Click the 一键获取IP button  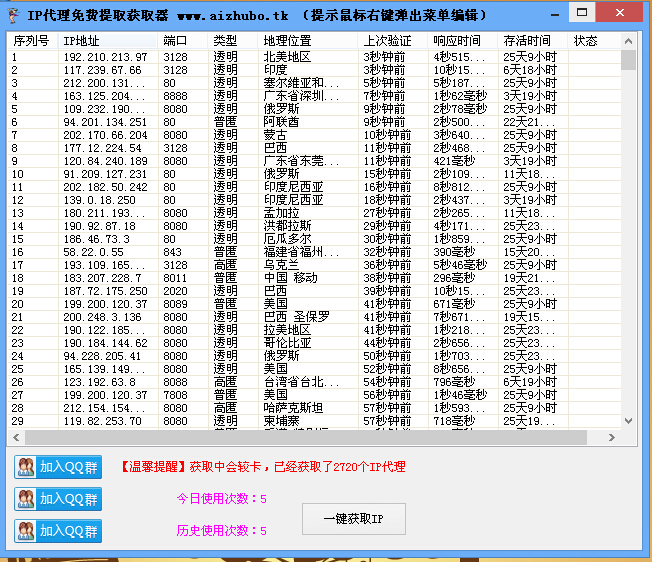(x=354, y=519)
